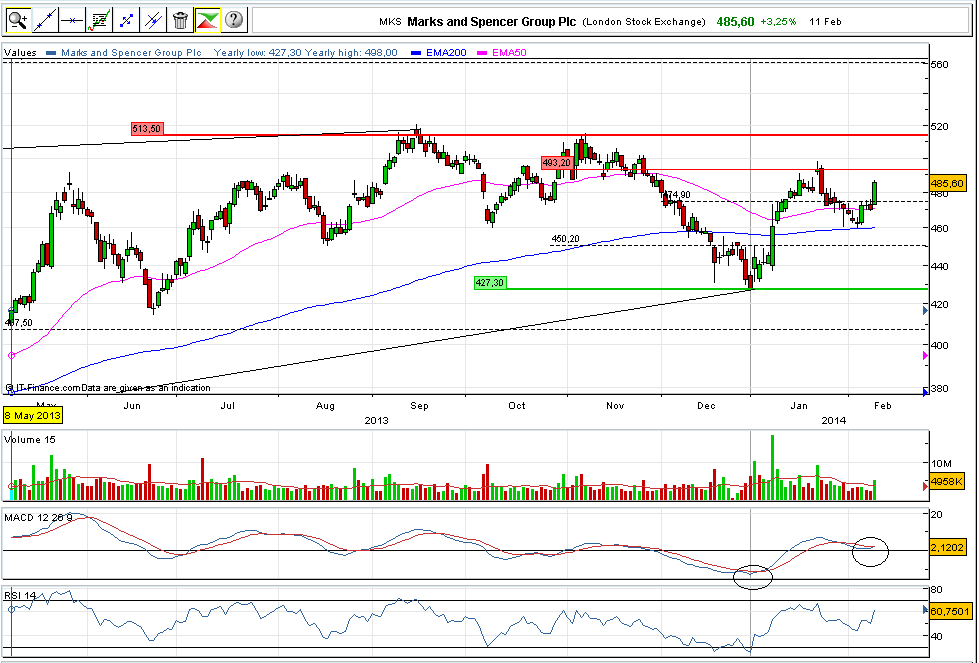Image resolution: width=979 pixels, height=663 pixels.
Task: Click the Values panel label
Action: click(20, 53)
